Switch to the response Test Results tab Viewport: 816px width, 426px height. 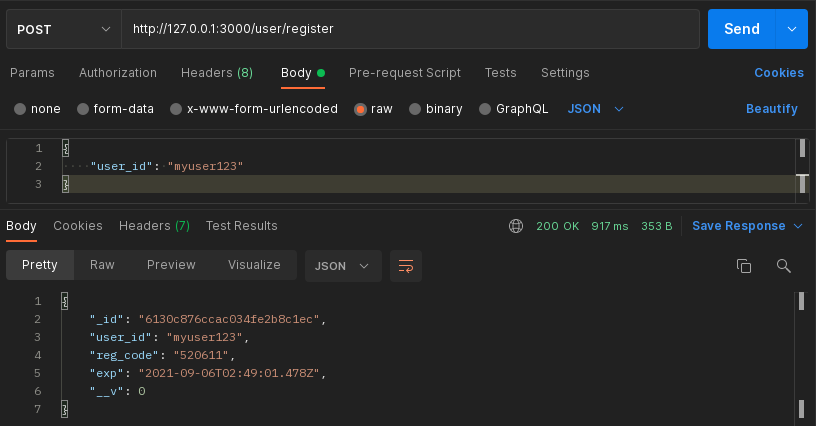pos(241,226)
